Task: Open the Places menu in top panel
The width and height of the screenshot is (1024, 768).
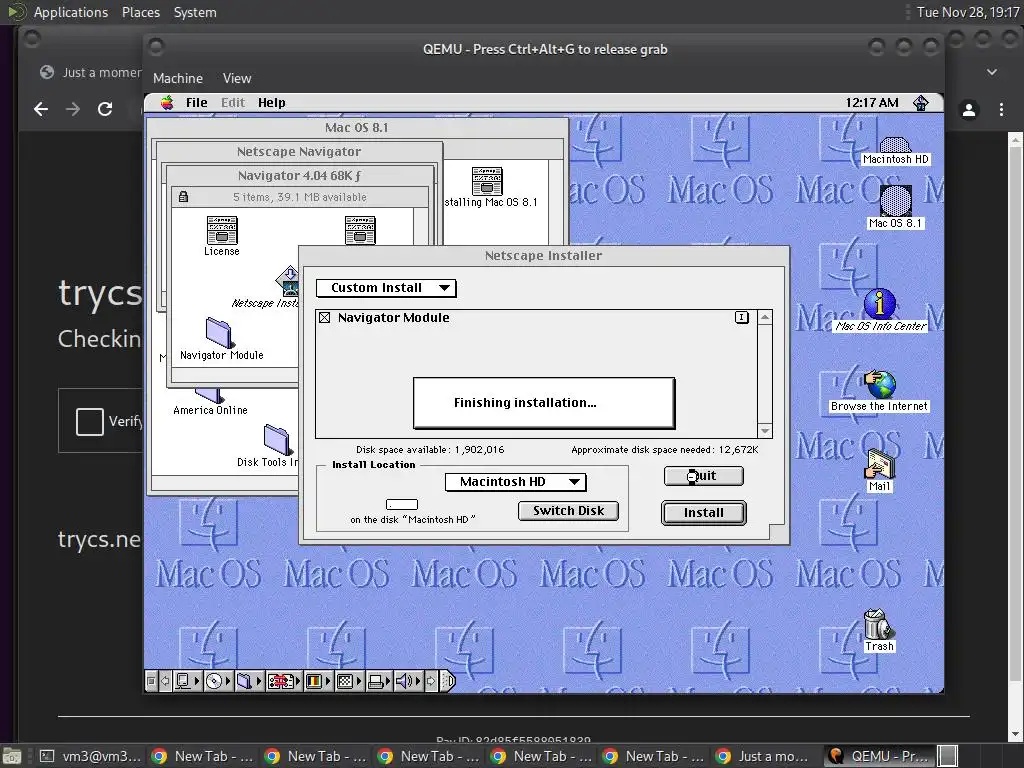Action: tap(140, 12)
